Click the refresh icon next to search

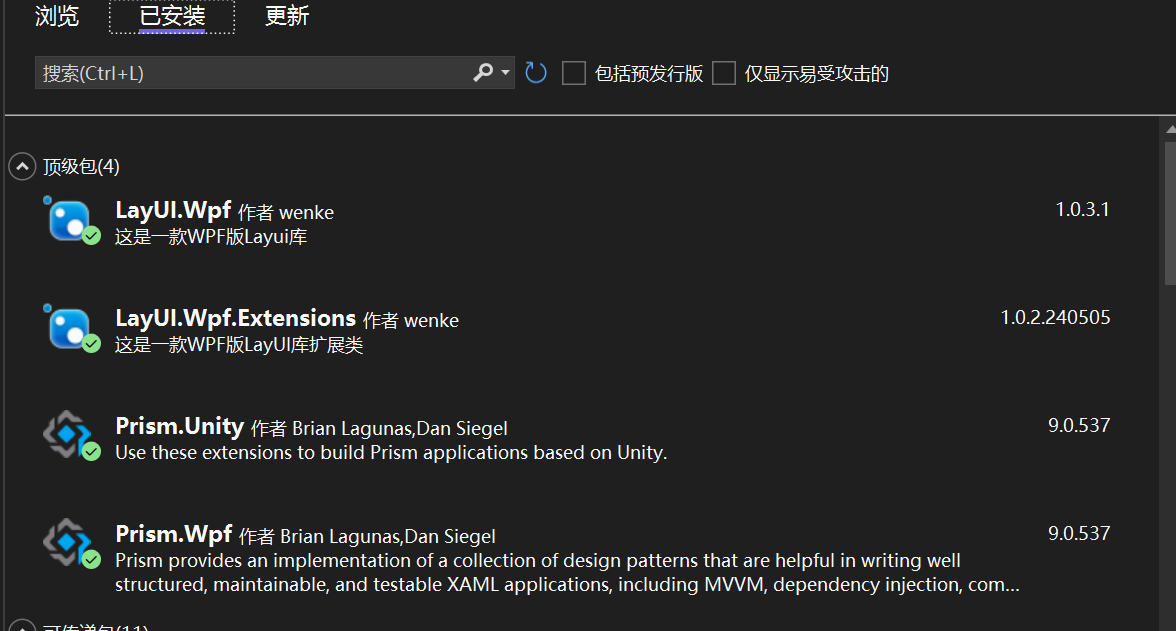[535, 72]
